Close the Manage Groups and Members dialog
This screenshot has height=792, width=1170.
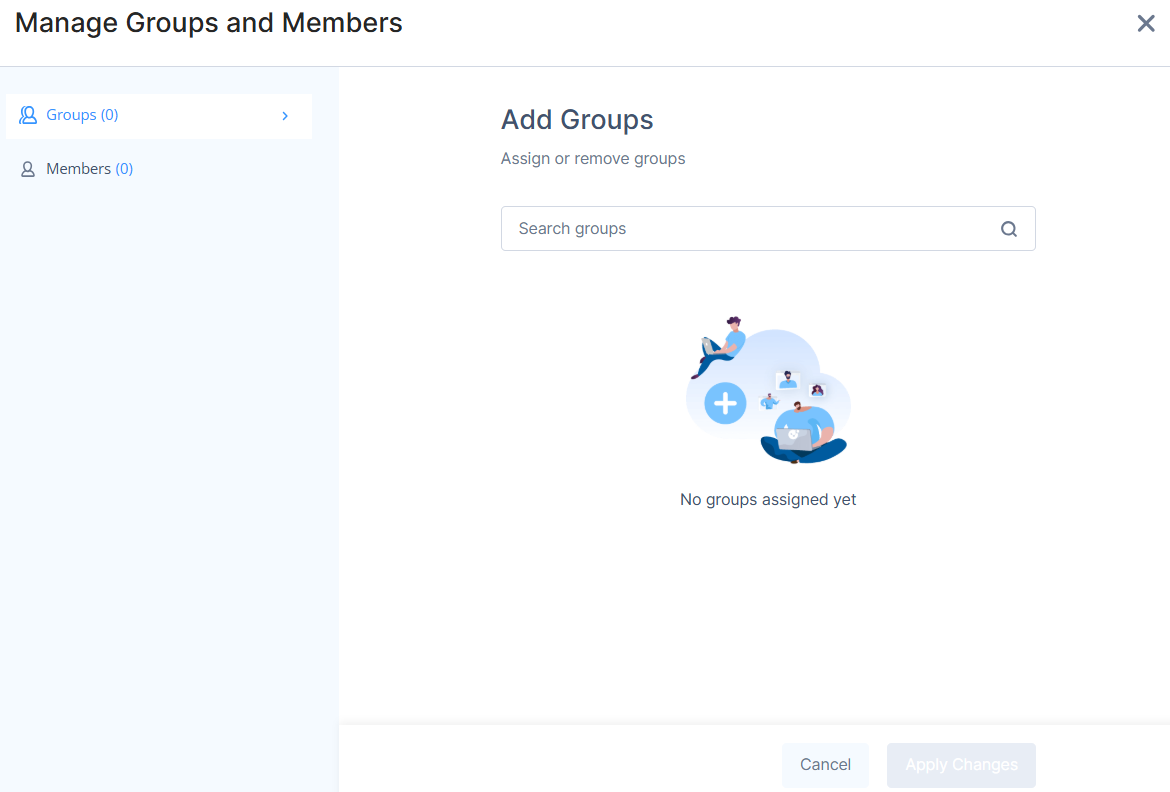pyautogui.click(x=1146, y=24)
